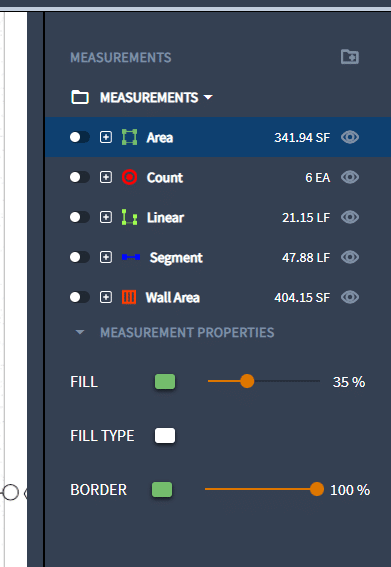Click the BORDER opacity slider handle

click(317, 489)
